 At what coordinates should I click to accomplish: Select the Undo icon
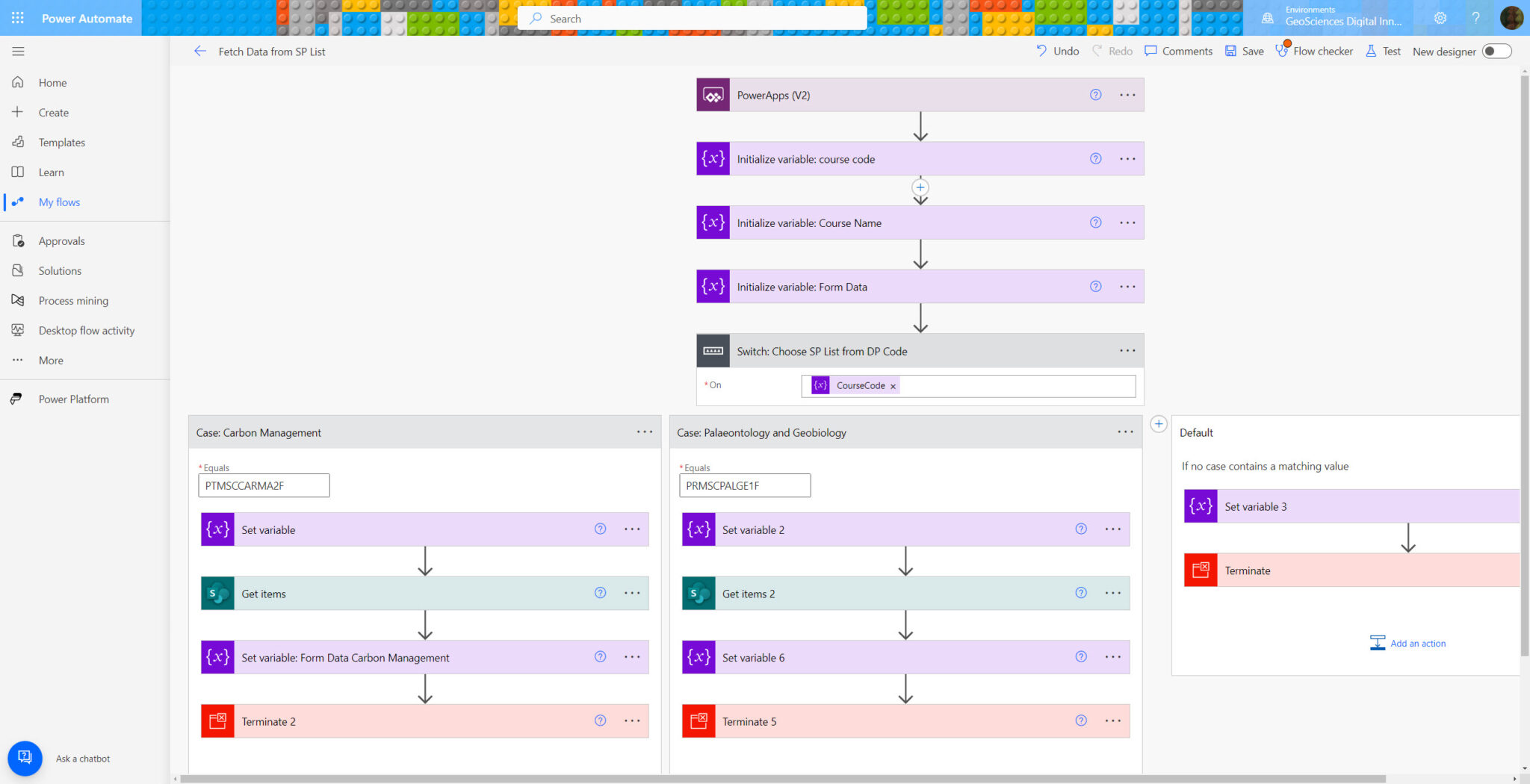tap(1041, 51)
